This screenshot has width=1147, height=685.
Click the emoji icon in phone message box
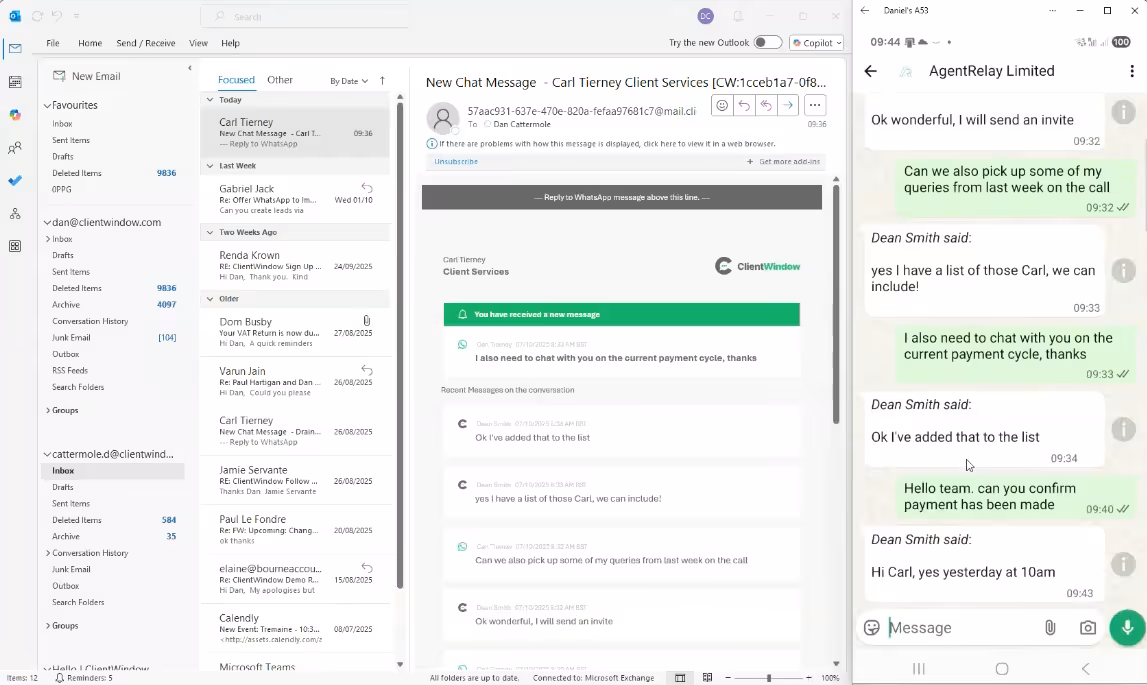pos(871,628)
